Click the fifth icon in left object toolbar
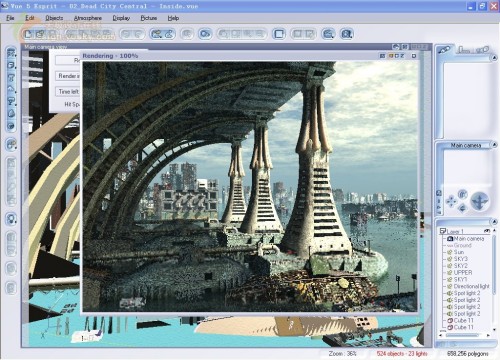This screenshot has width=500, height=360. [x=11, y=101]
